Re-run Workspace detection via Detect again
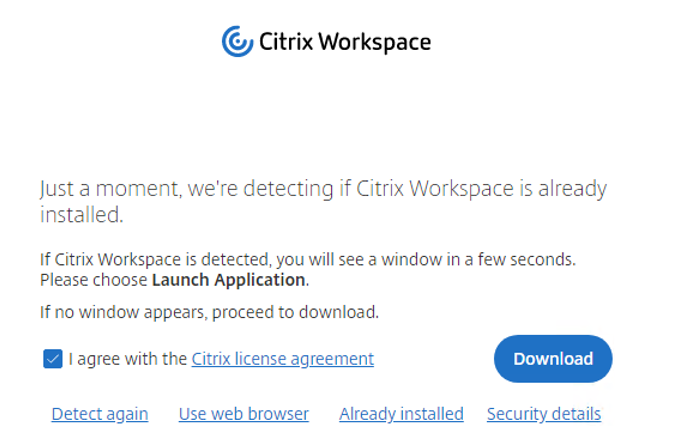 (100, 414)
